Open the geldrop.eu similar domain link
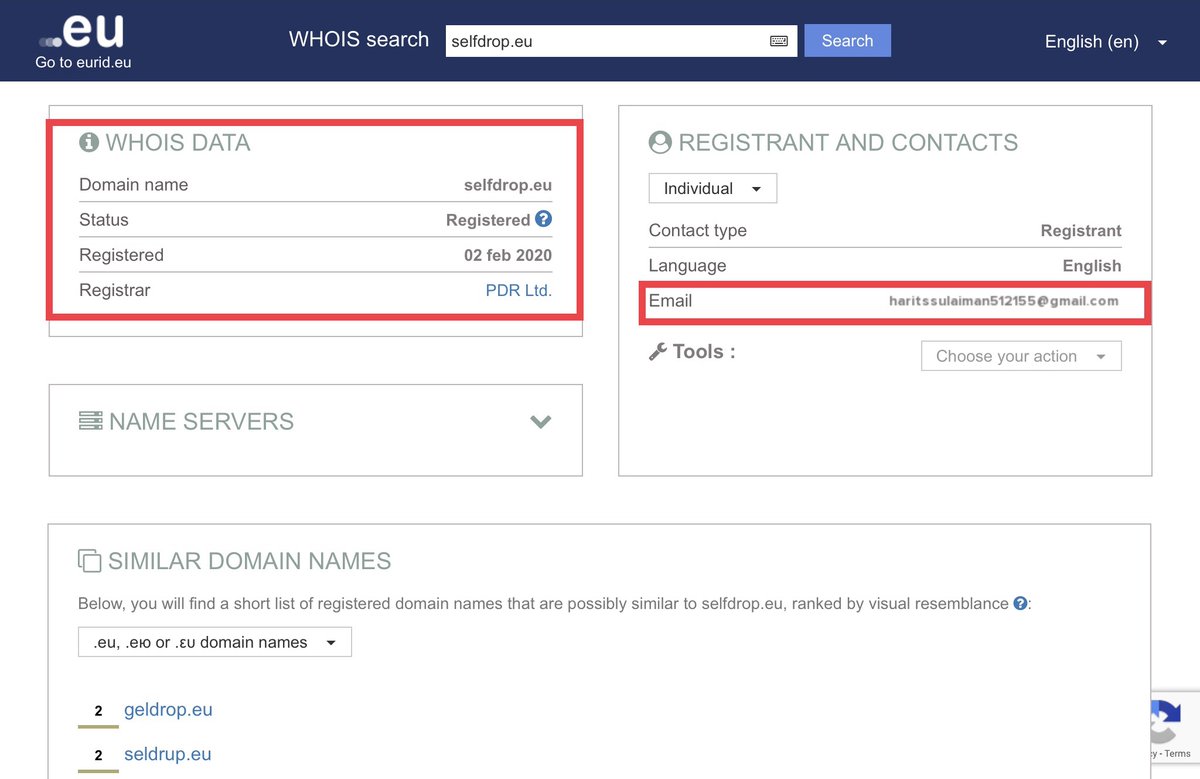1200x779 pixels. (x=168, y=710)
